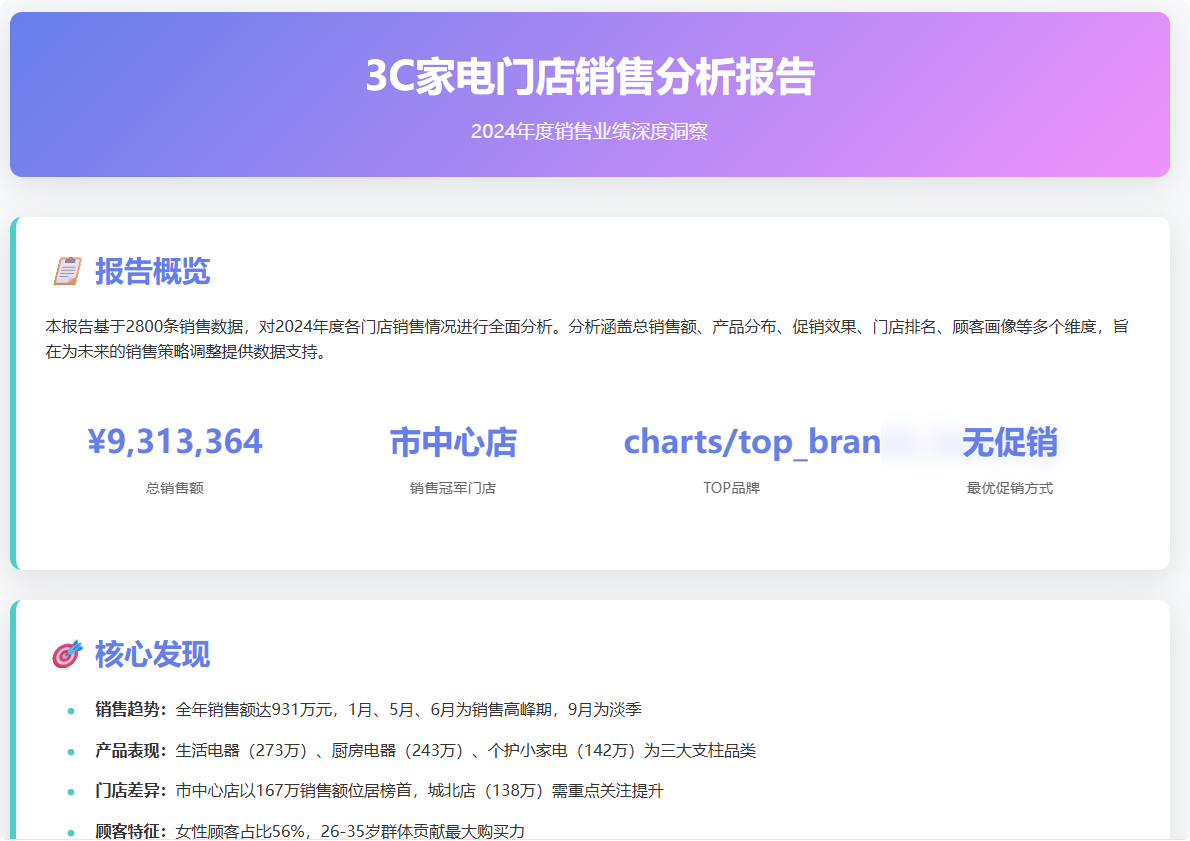
Task: Click the subtitle 2024年度销售业绩深度洞察
Action: pyautogui.click(x=590, y=131)
